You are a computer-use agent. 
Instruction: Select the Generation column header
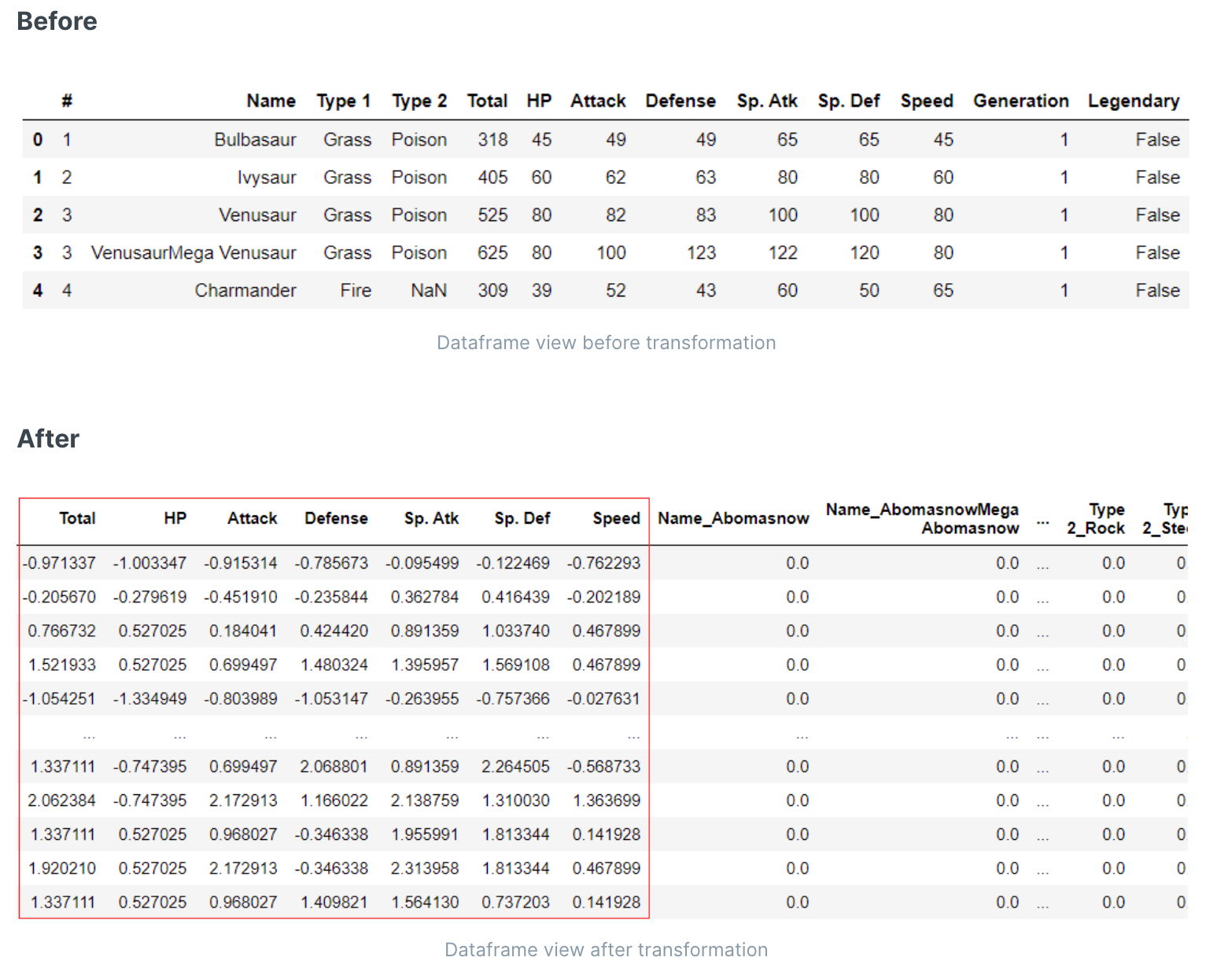1020,101
